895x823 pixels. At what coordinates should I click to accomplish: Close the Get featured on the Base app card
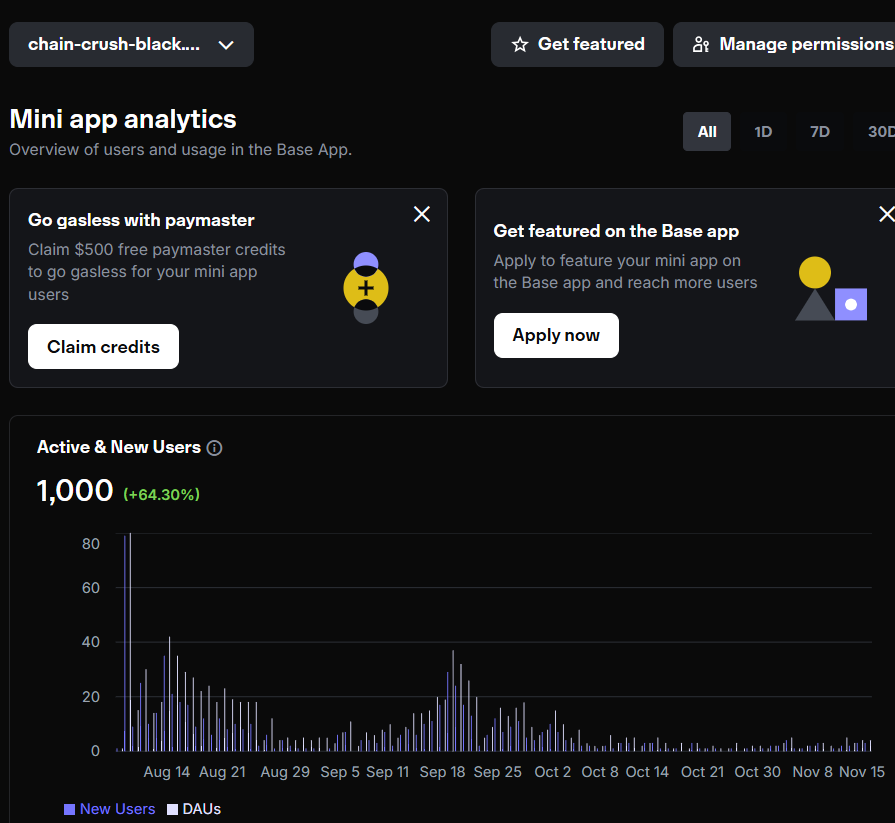(x=887, y=214)
